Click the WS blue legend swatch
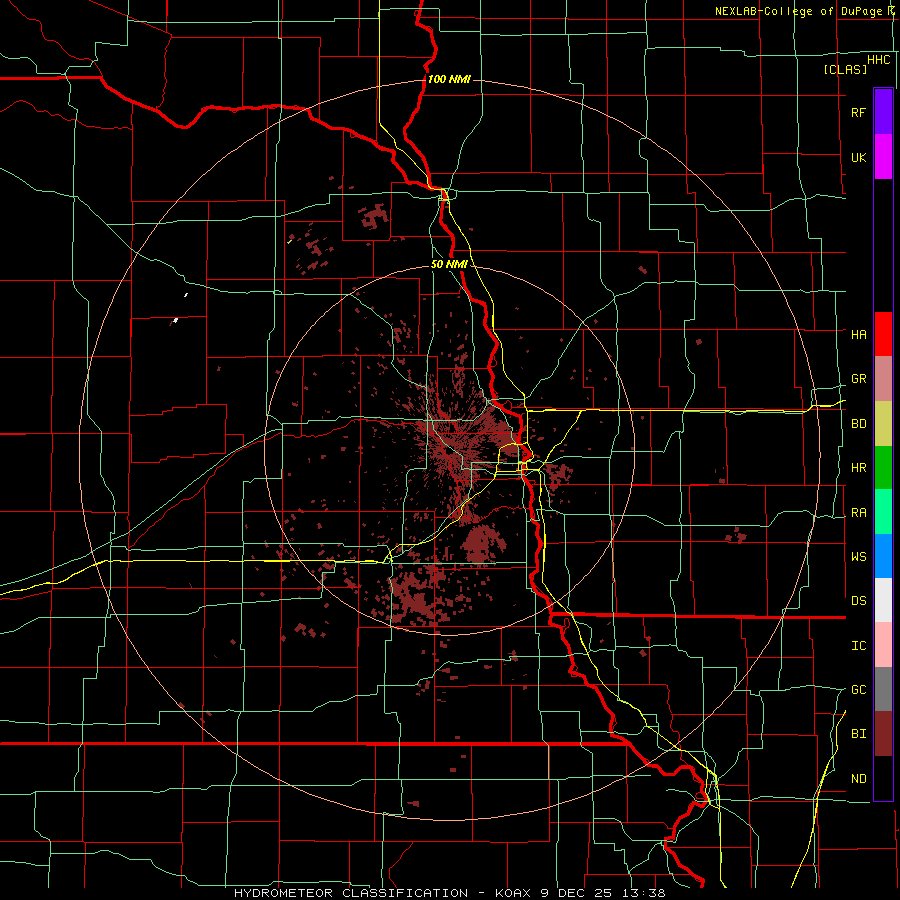The height and width of the screenshot is (900, 900). (883, 556)
